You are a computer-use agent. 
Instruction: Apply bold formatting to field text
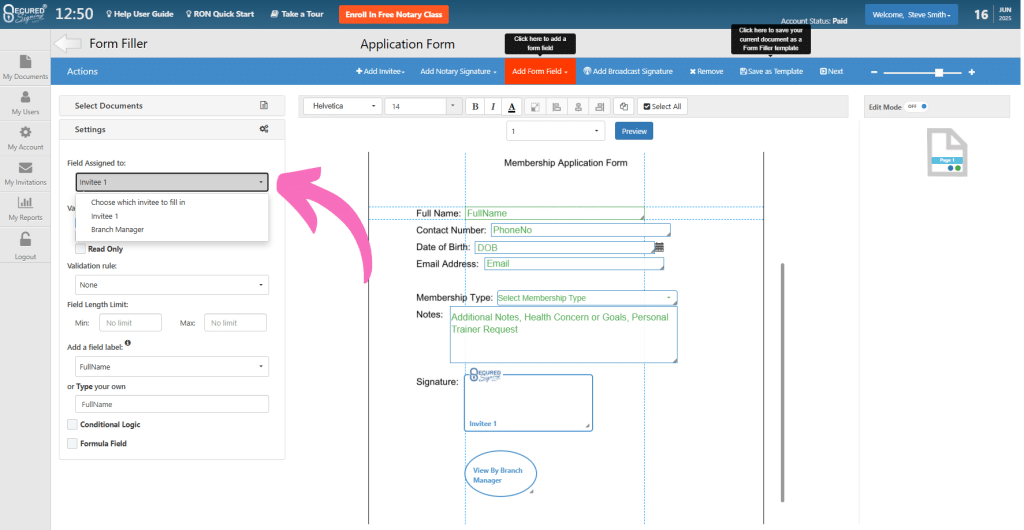[476, 107]
